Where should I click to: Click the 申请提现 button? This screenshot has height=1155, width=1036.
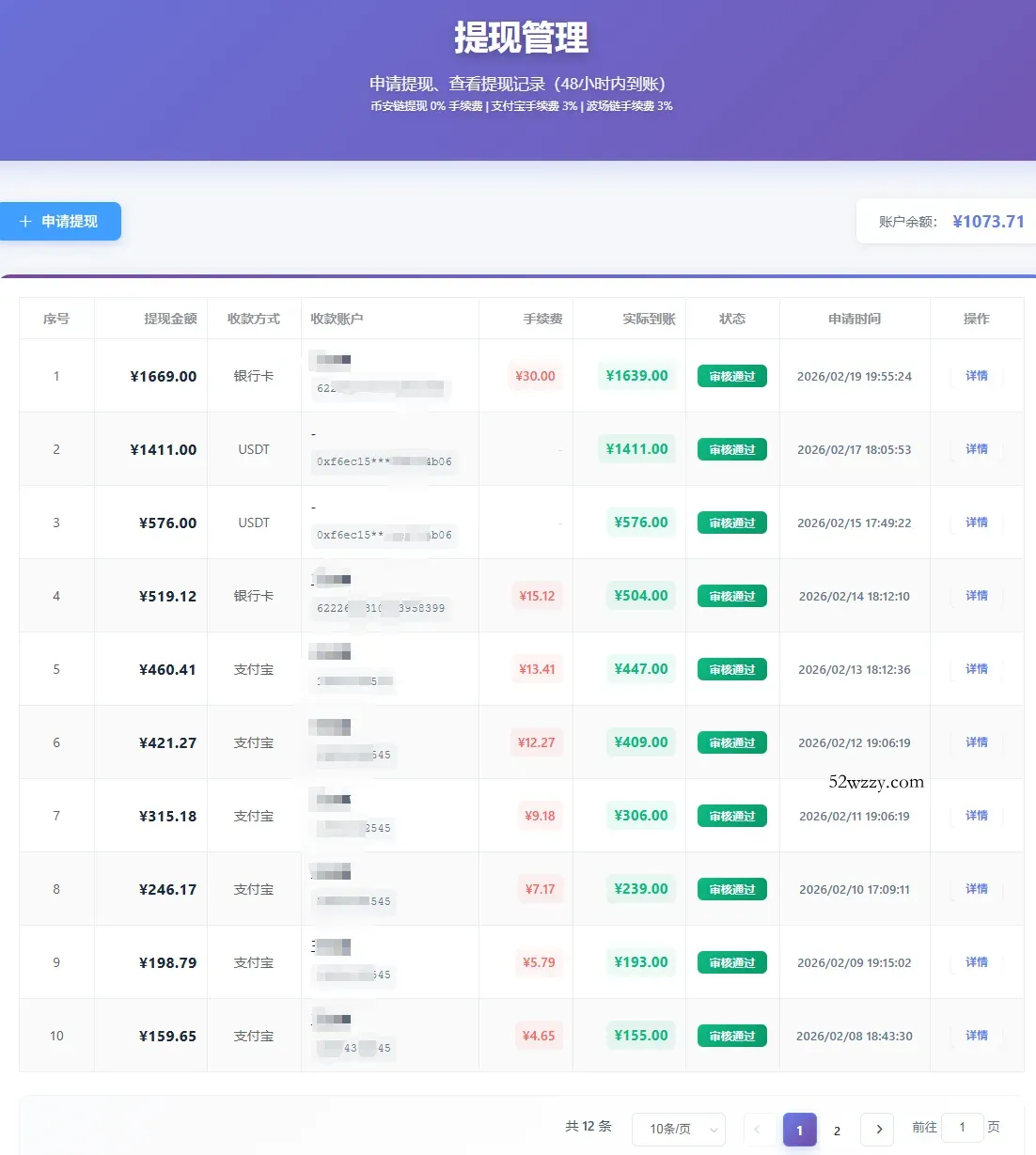coord(60,222)
